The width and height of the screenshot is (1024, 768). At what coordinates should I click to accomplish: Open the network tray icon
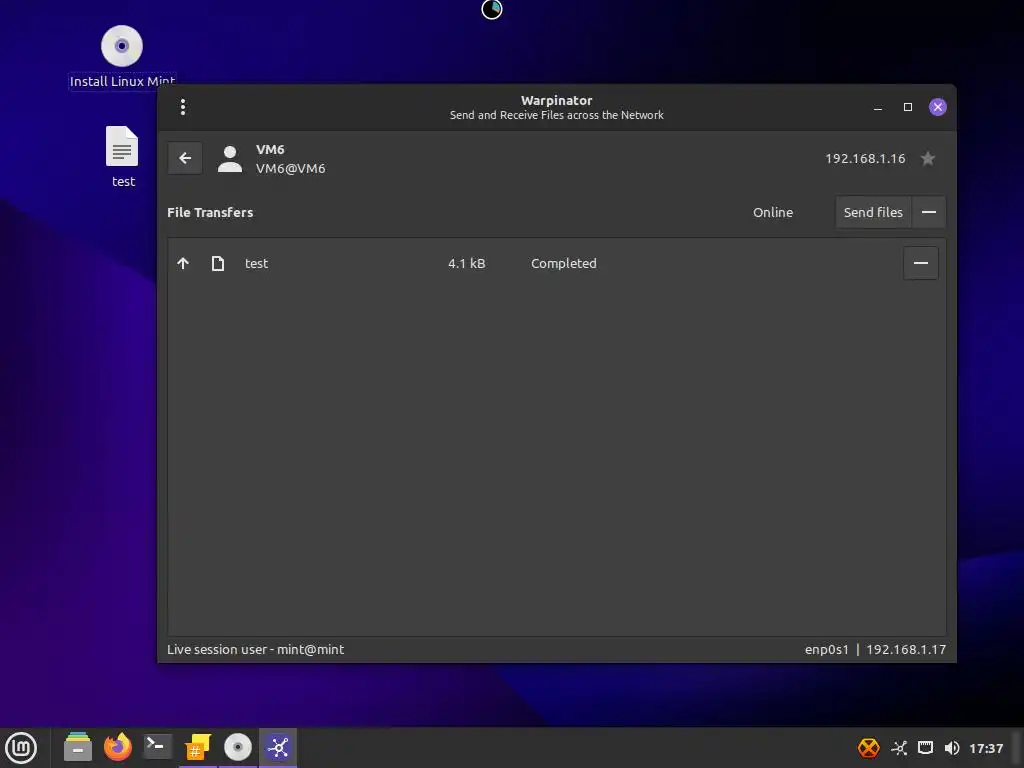pyautogui.click(x=925, y=748)
